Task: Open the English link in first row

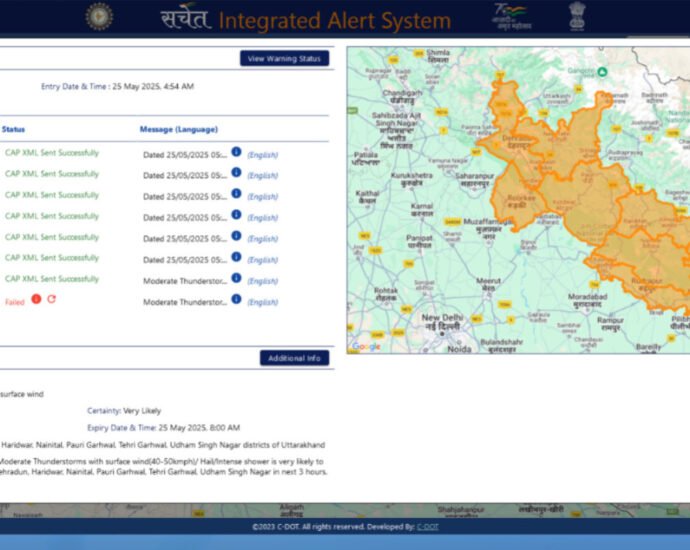Action: click(262, 155)
